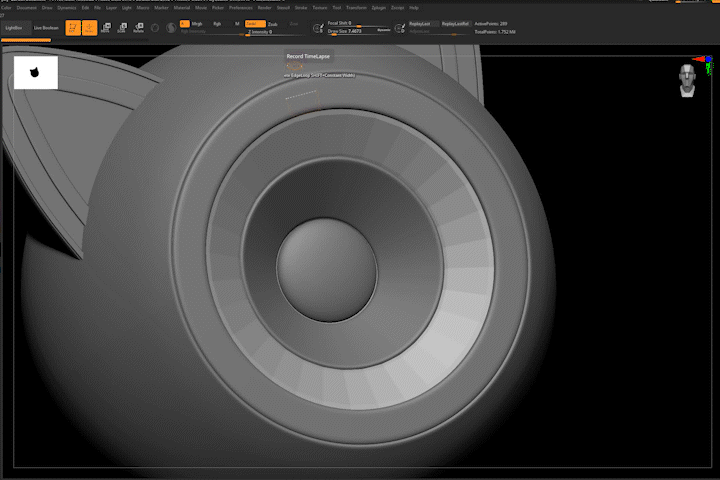Click the Record TimeLapse tooltip label
This screenshot has width=720, height=480.
coord(308,56)
